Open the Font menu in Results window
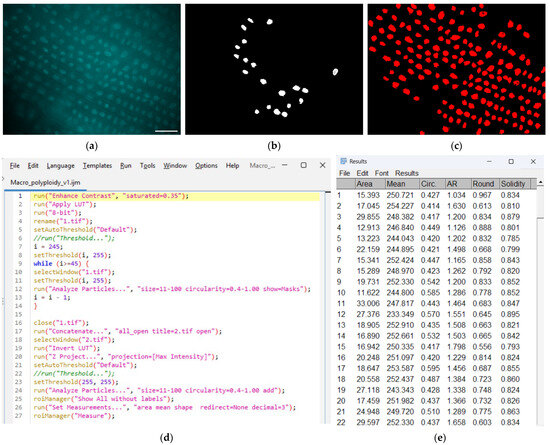Viewport: 550px width, 445px height. pyautogui.click(x=382, y=173)
